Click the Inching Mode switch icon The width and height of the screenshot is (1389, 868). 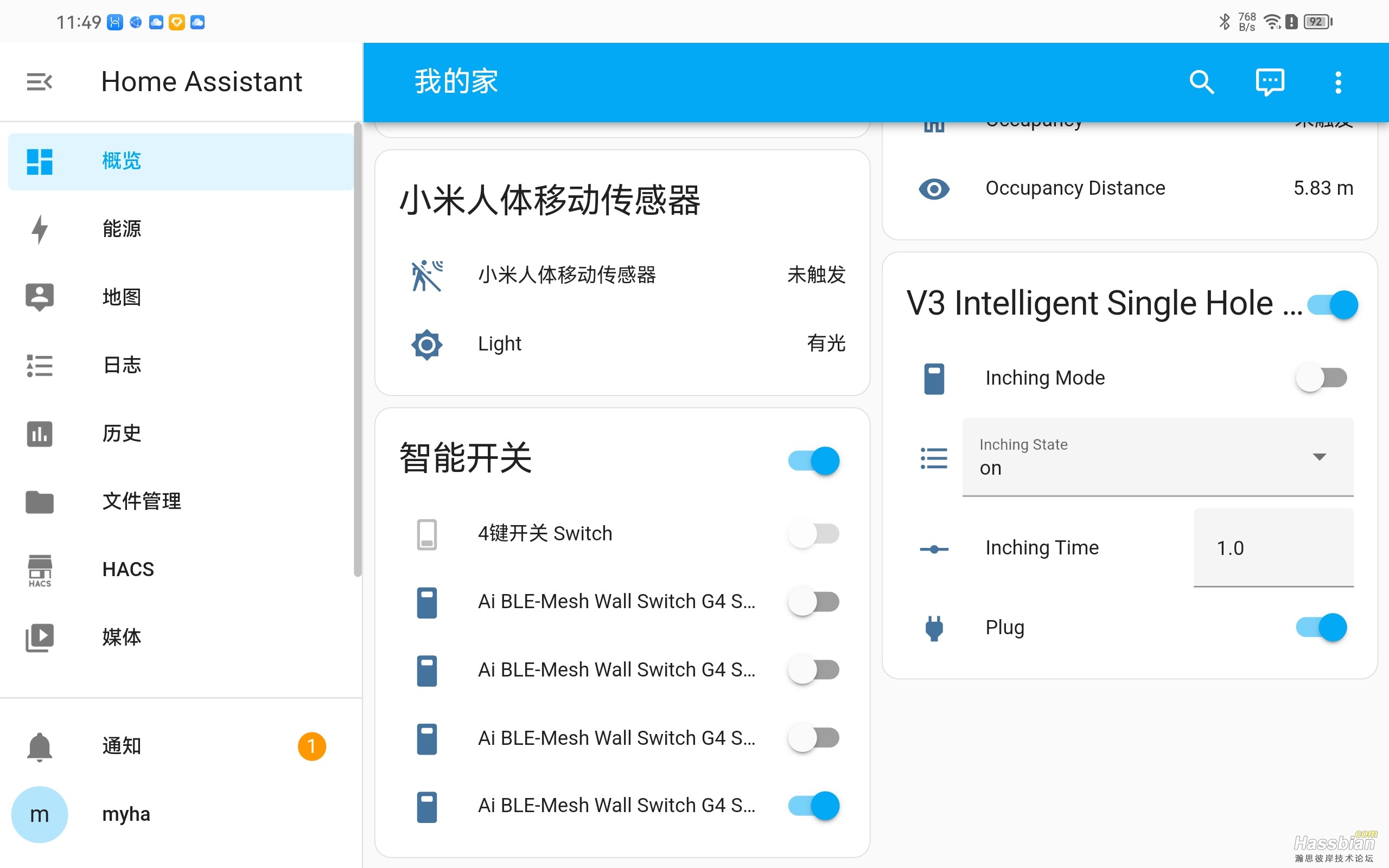[x=934, y=379]
